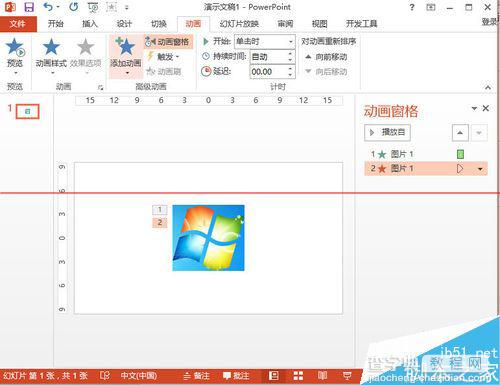Click the Animation Painter button

(164, 71)
